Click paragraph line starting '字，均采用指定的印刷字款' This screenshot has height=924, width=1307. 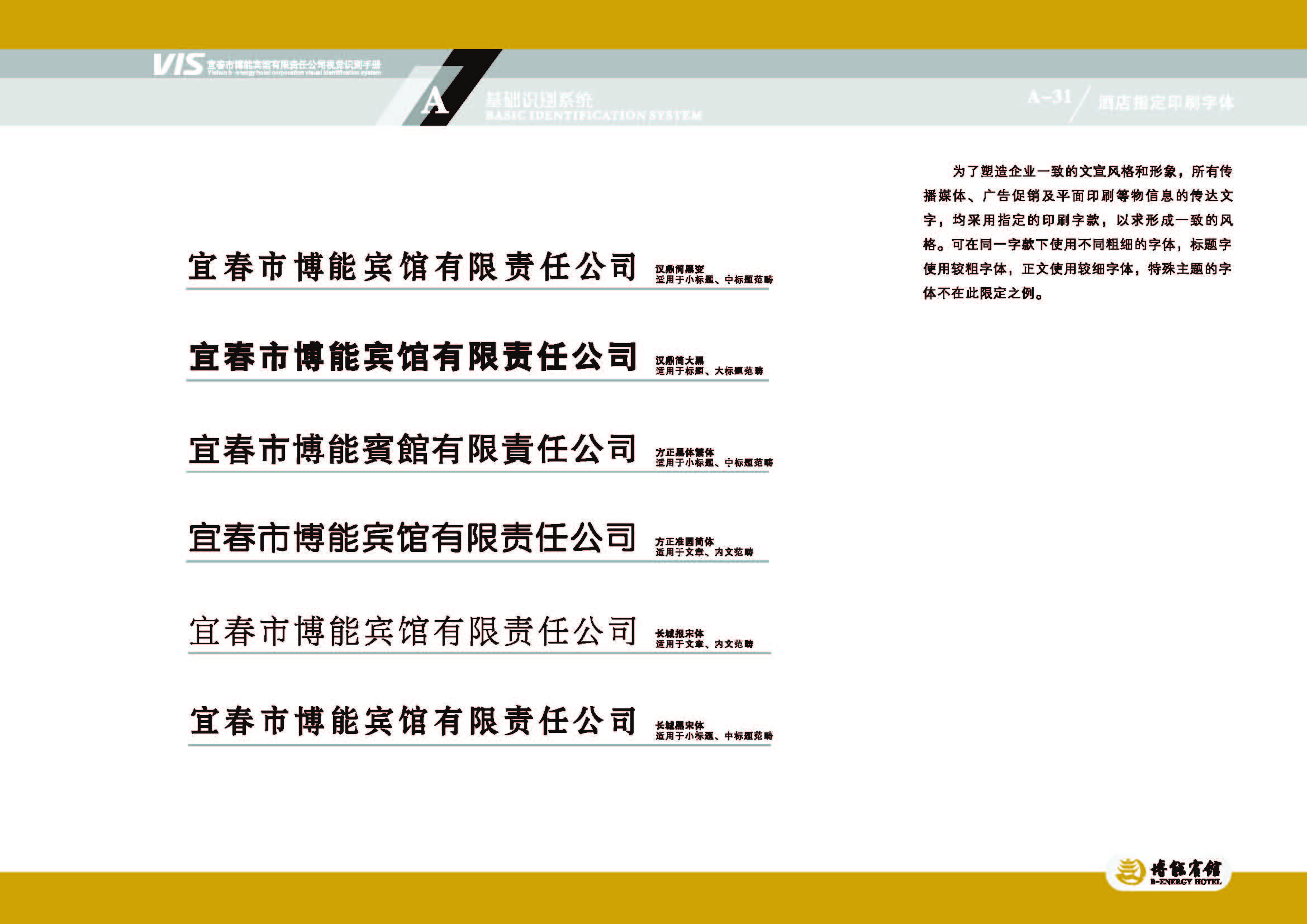point(1077,220)
